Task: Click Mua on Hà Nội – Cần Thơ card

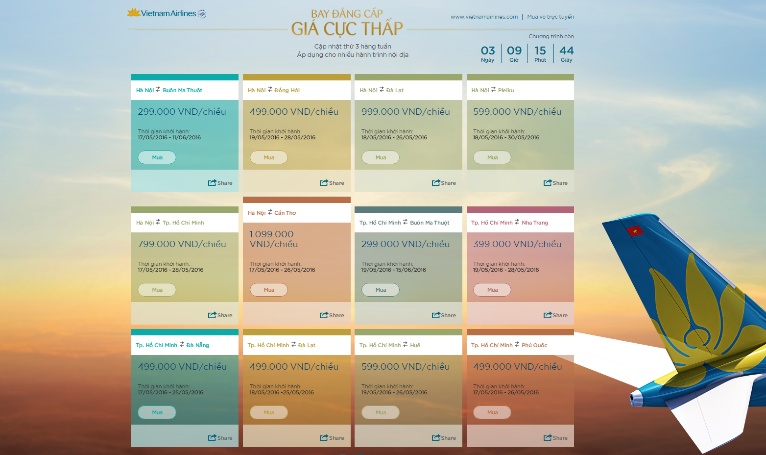Action: 269,290
